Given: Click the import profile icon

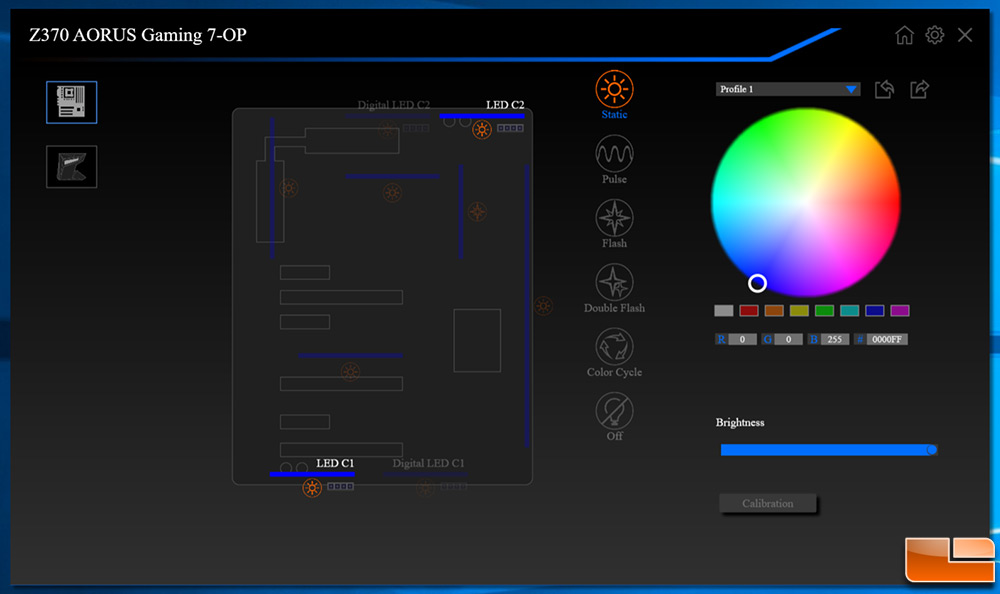Looking at the screenshot, I should point(884,89).
